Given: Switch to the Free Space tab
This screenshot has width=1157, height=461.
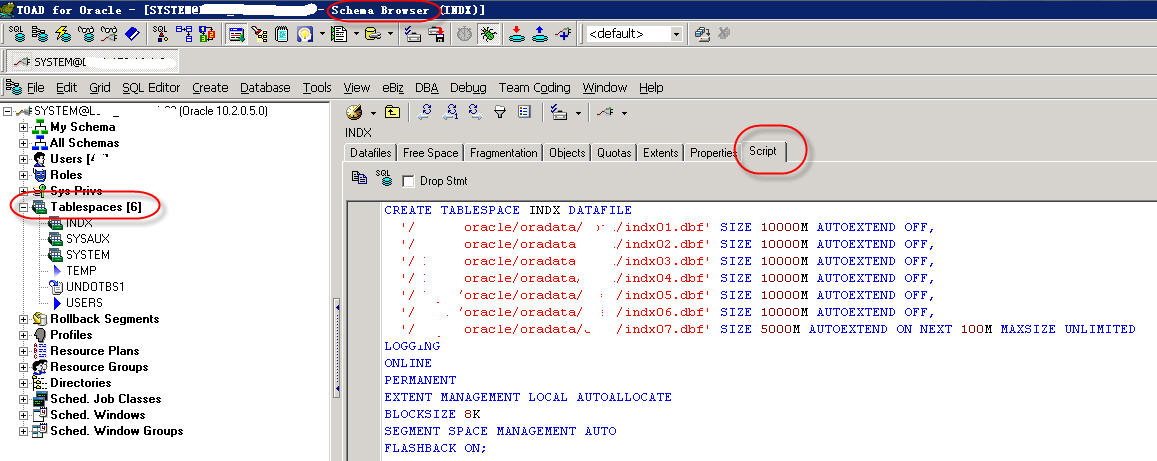Looking at the screenshot, I should point(430,153).
